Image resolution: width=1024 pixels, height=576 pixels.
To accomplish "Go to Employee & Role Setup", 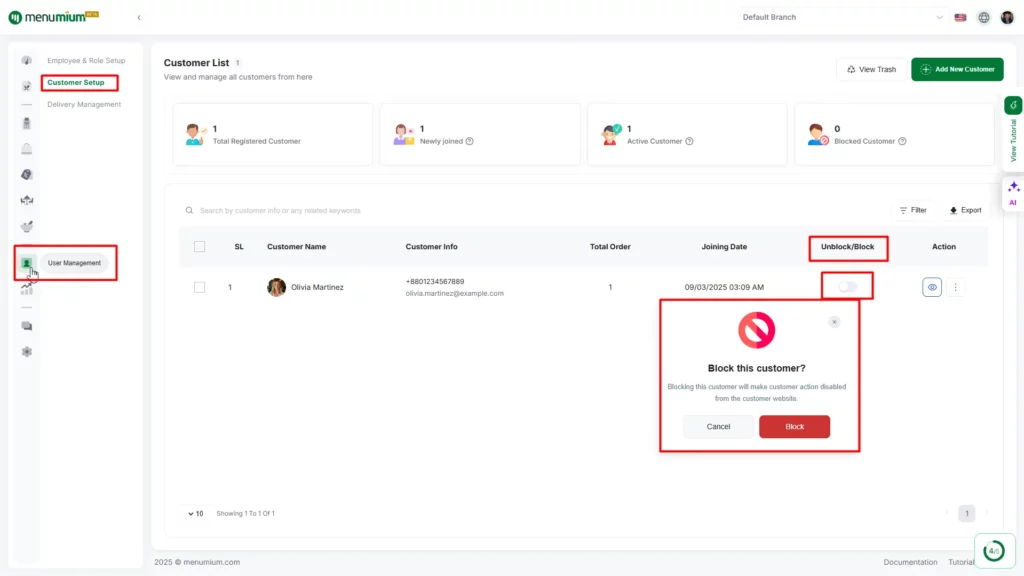I will pyautogui.click(x=86, y=61).
